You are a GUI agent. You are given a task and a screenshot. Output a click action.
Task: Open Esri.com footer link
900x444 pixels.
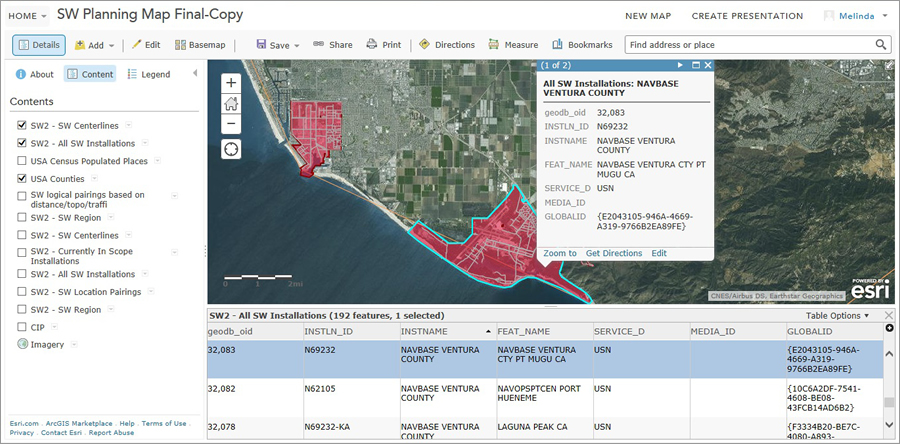(24, 423)
